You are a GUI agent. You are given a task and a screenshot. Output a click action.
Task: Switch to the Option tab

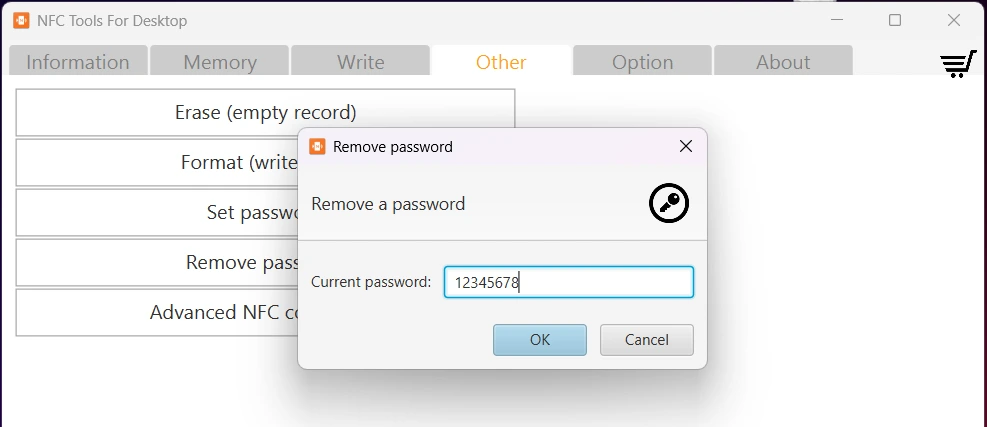click(x=642, y=62)
